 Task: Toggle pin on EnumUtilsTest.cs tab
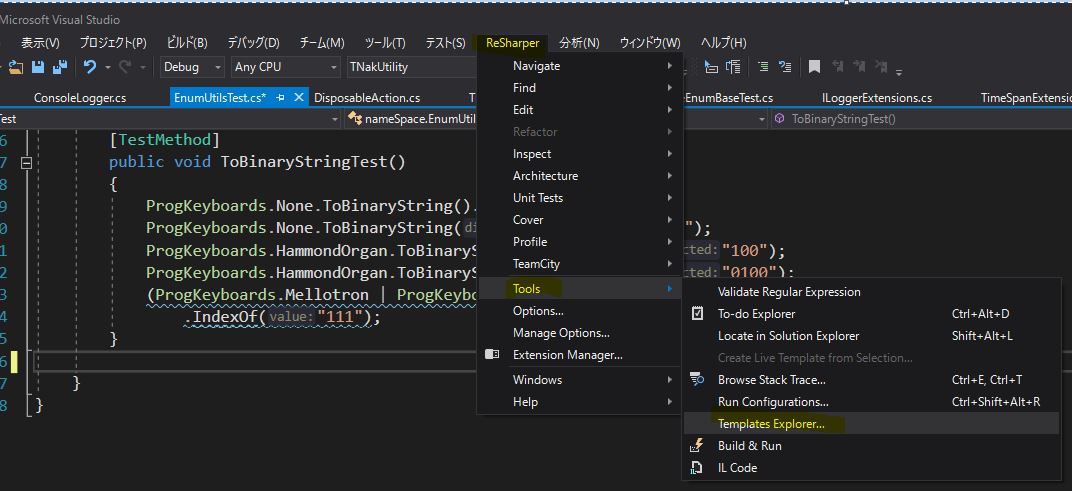pos(280,98)
